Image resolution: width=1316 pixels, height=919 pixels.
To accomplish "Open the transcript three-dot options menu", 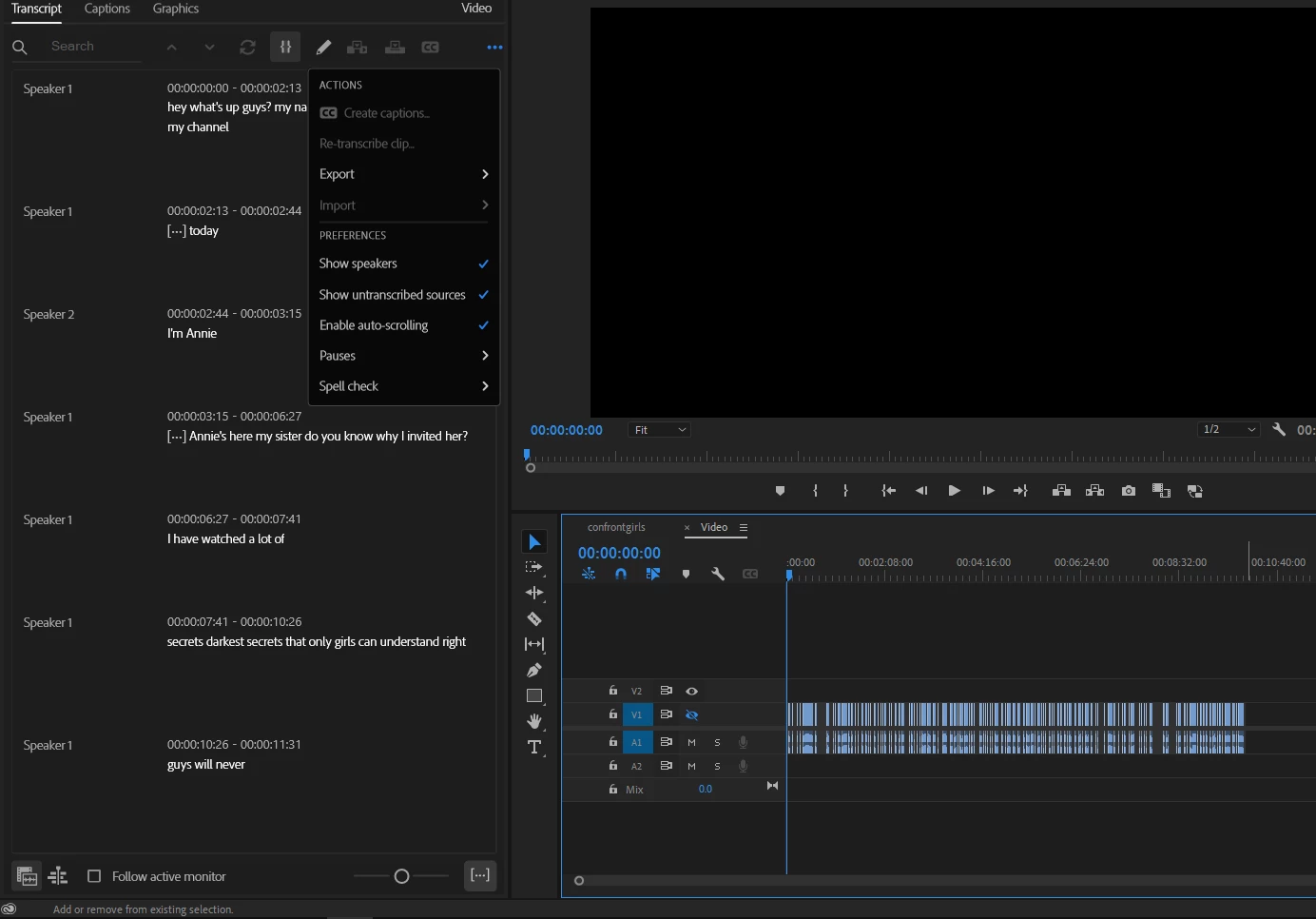I will tap(494, 47).
